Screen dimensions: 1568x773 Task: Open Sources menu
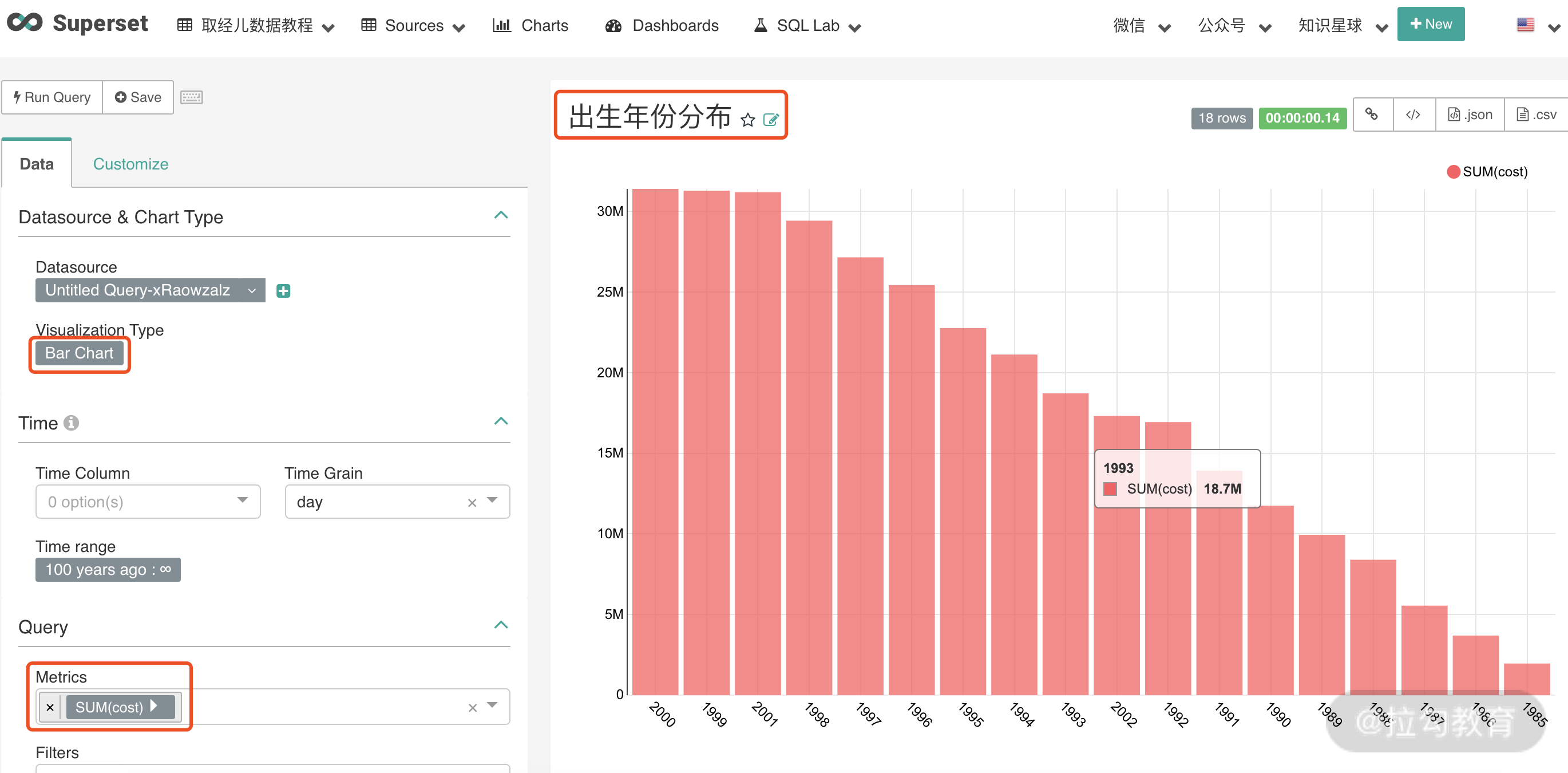(413, 26)
